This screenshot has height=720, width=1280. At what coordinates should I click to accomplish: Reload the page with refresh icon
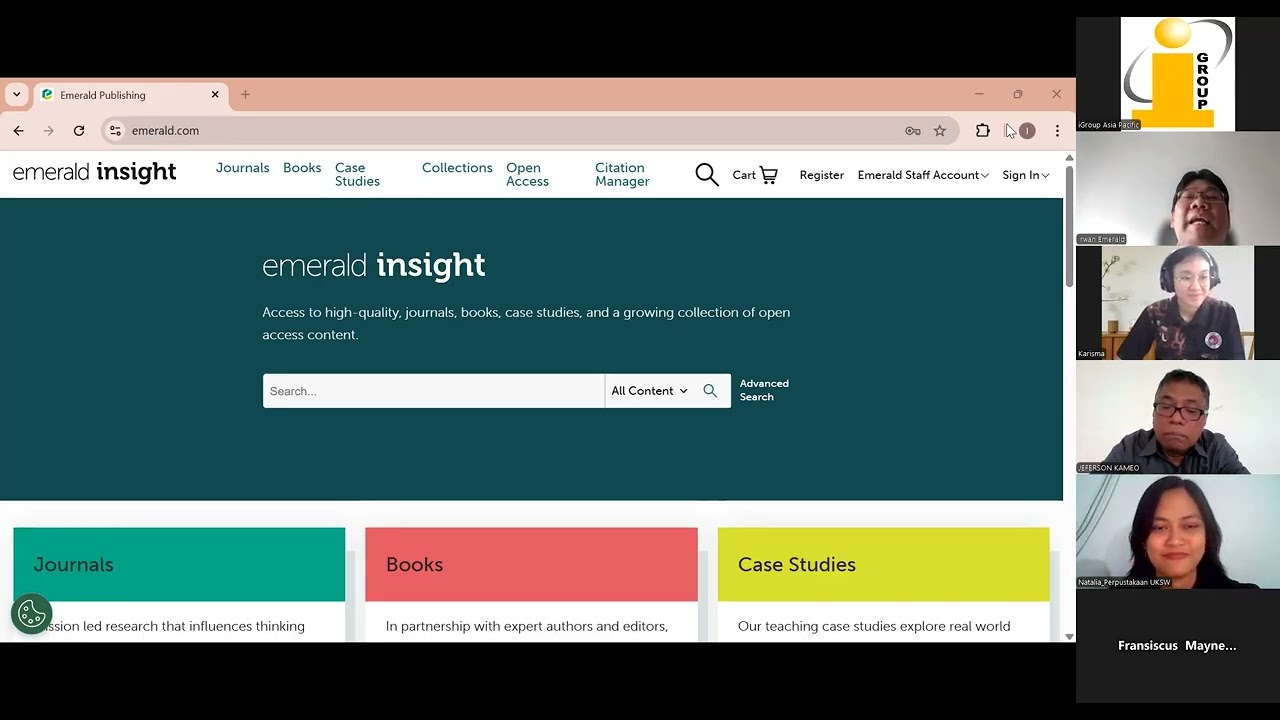pyautogui.click(x=79, y=131)
